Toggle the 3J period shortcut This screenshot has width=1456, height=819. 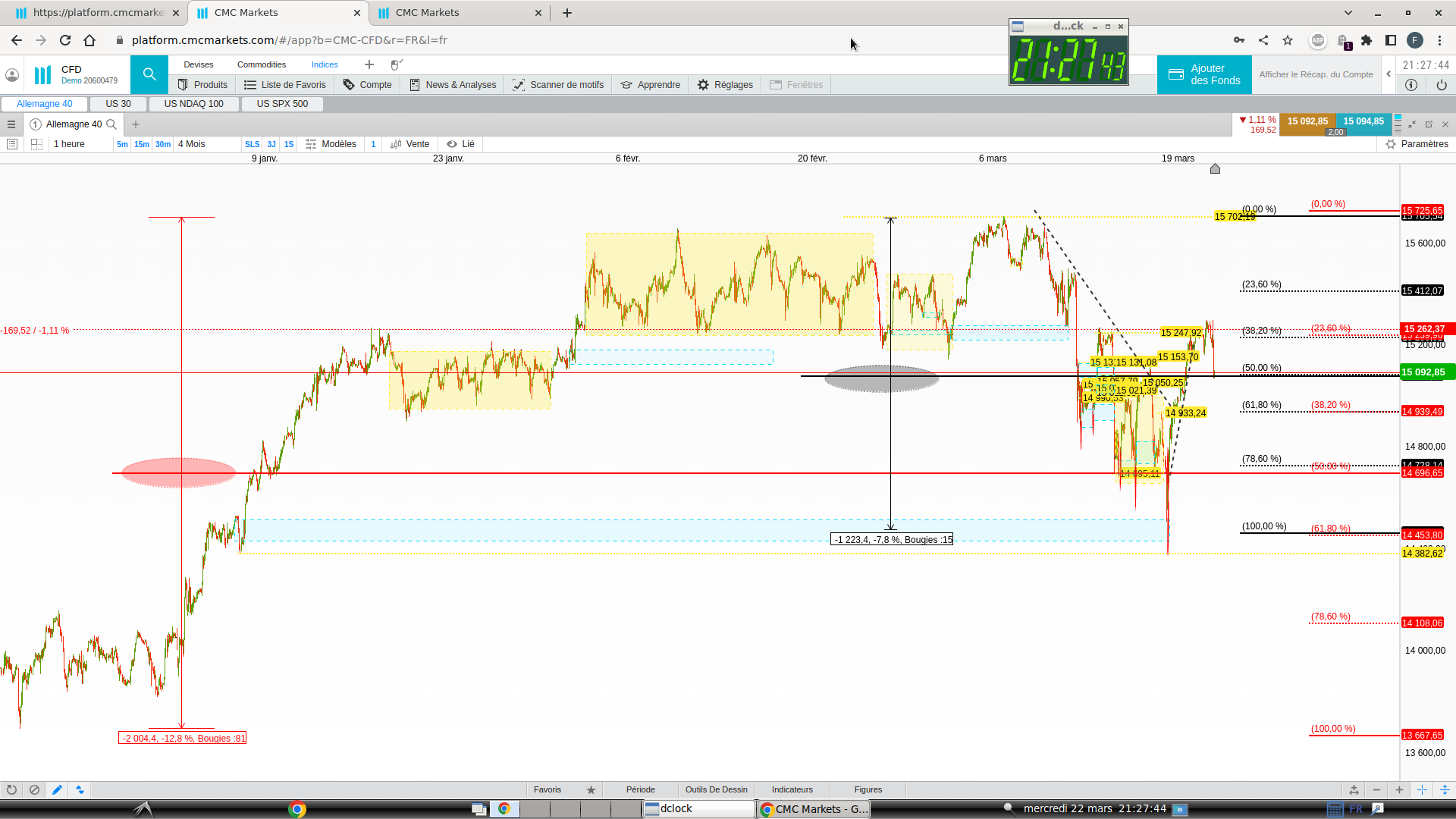[271, 144]
